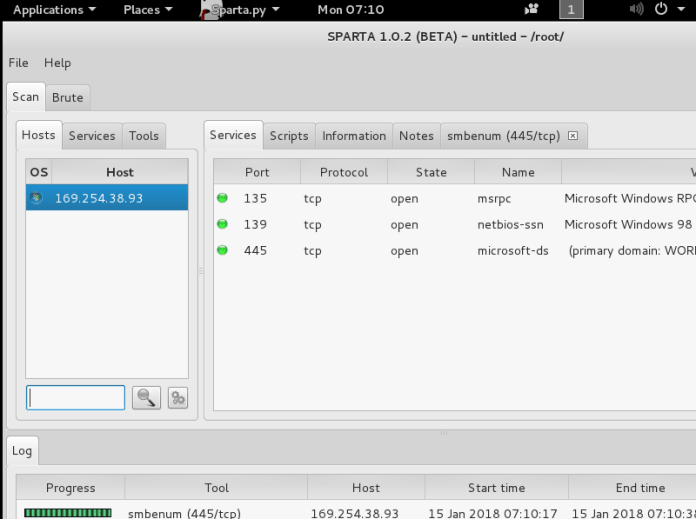Click the green open indicator for port 445
Image resolution: width=696 pixels, height=519 pixels.
(x=222, y=251)
